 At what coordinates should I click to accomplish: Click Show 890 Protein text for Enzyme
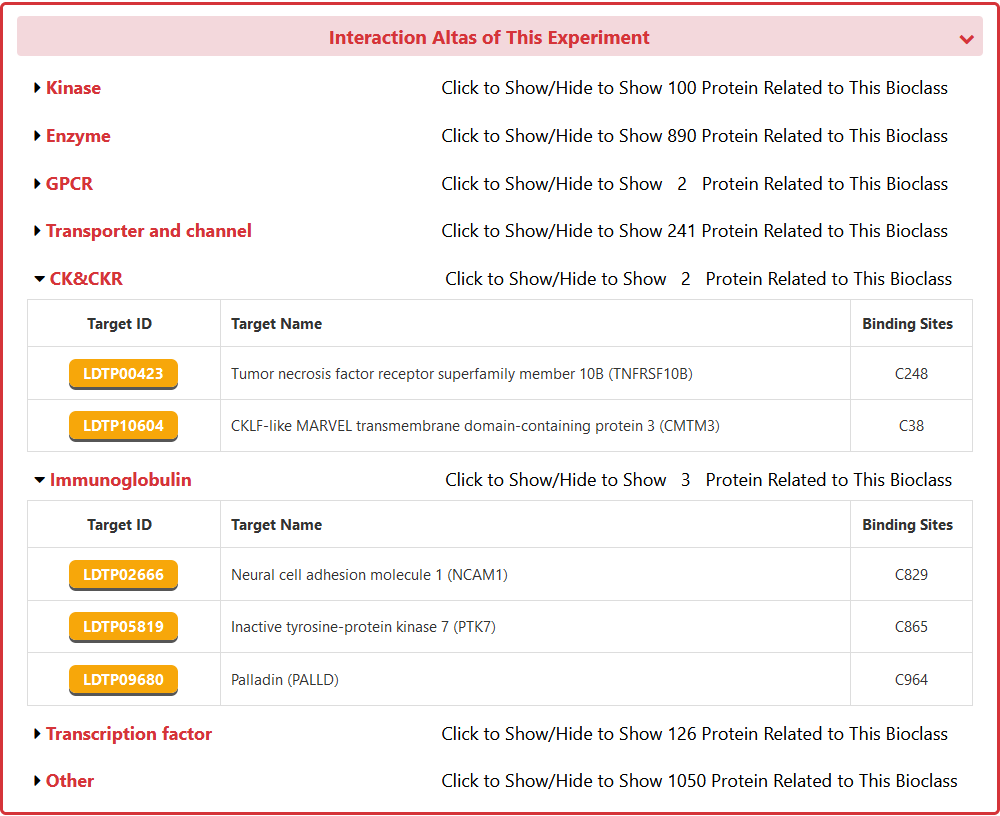pyautogui.click(x=694, y=136)
